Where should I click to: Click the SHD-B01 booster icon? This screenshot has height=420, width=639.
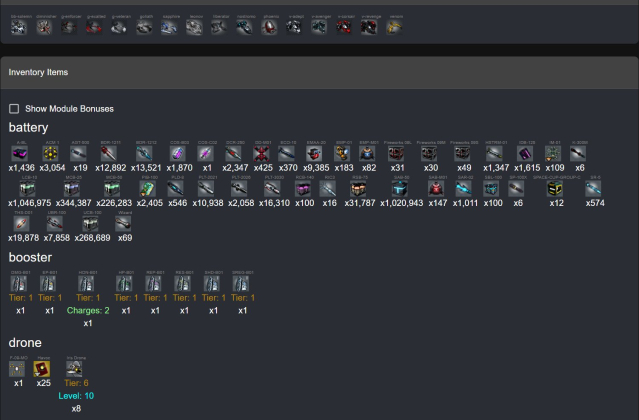click(212, 284)
